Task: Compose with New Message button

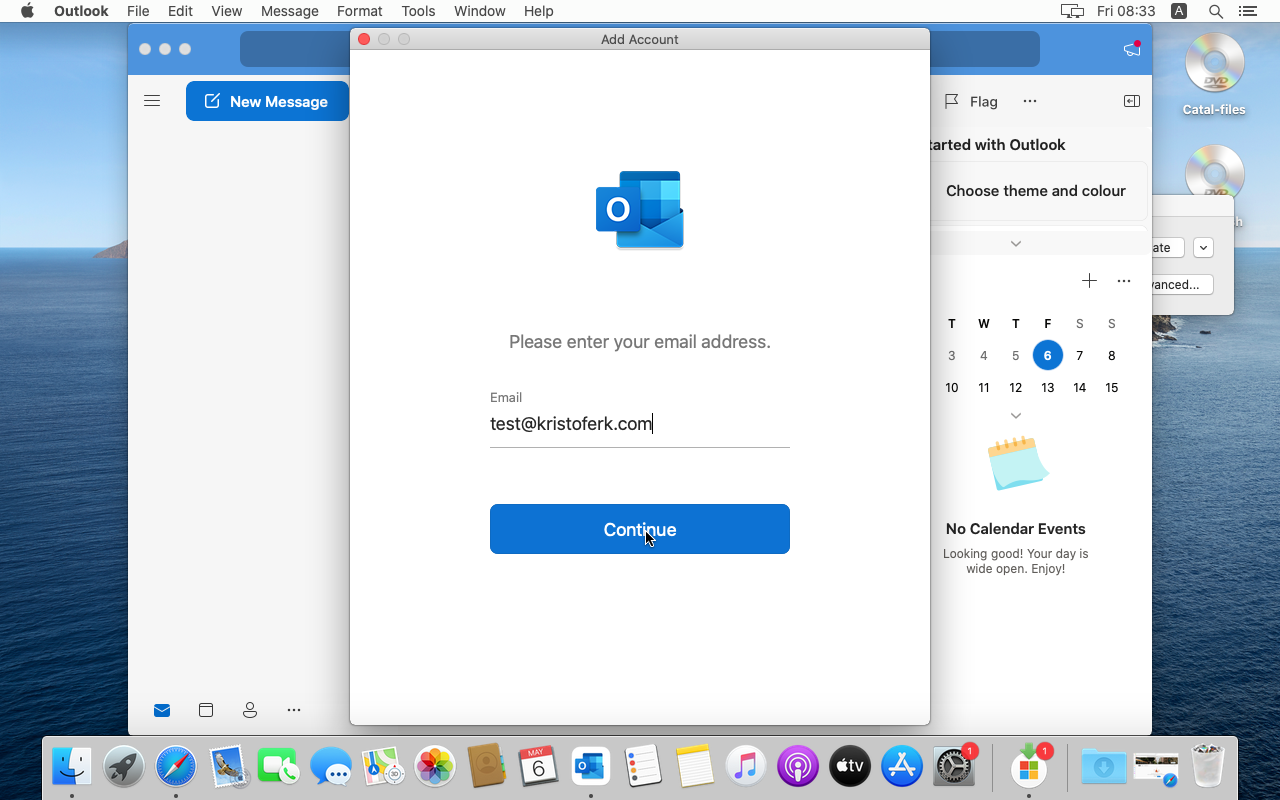Action: point(267,101)
